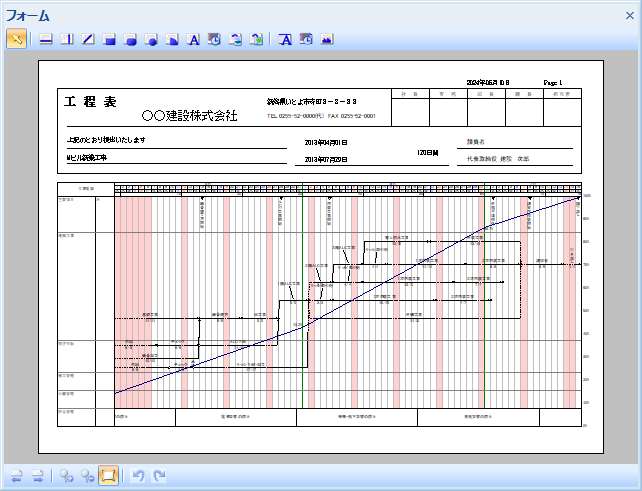
Task: Click the company address line above TEL
Action: point(312,101)
